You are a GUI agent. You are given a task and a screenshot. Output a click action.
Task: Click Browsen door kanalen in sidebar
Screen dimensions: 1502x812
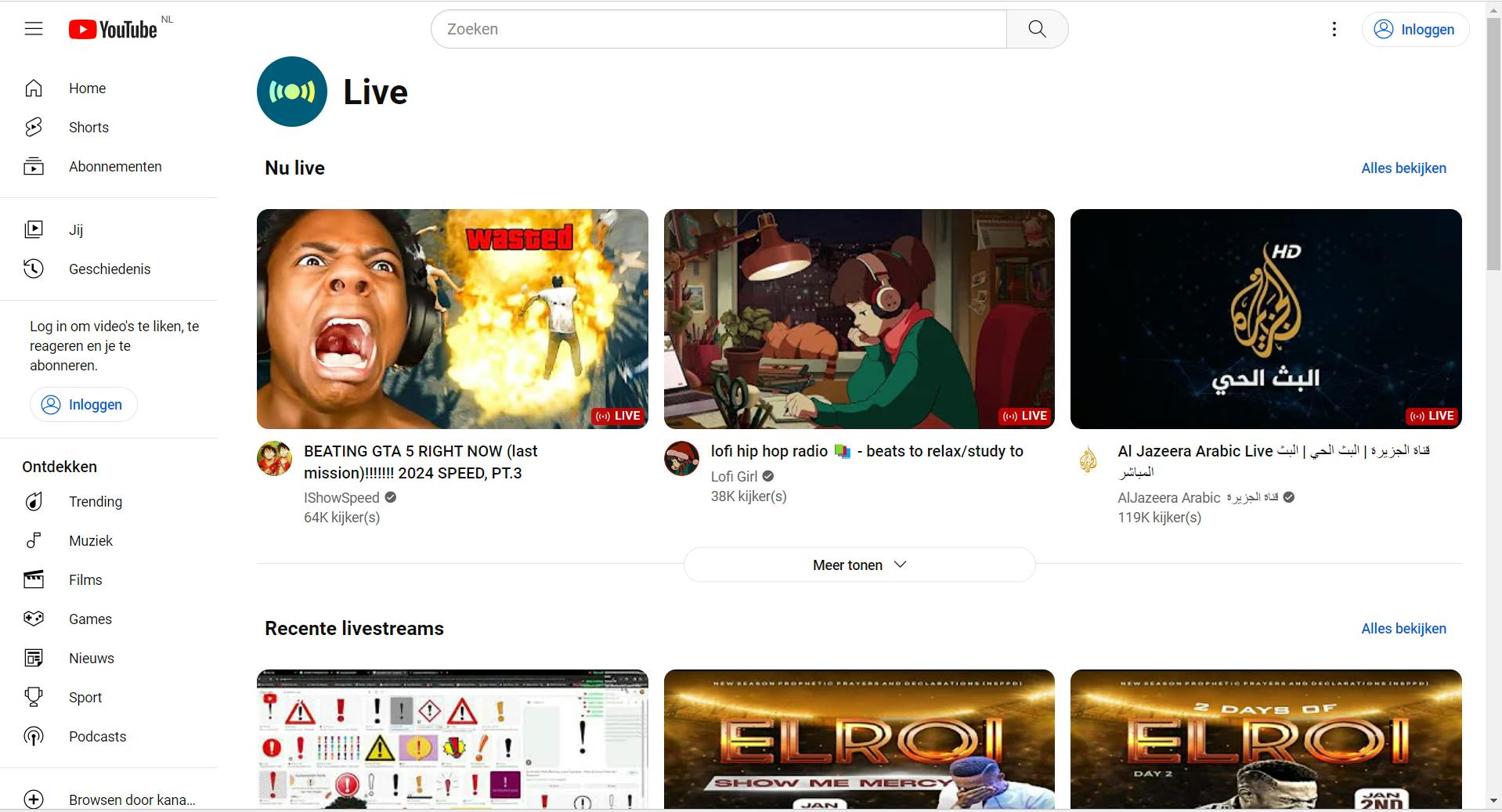coord(109,799)
